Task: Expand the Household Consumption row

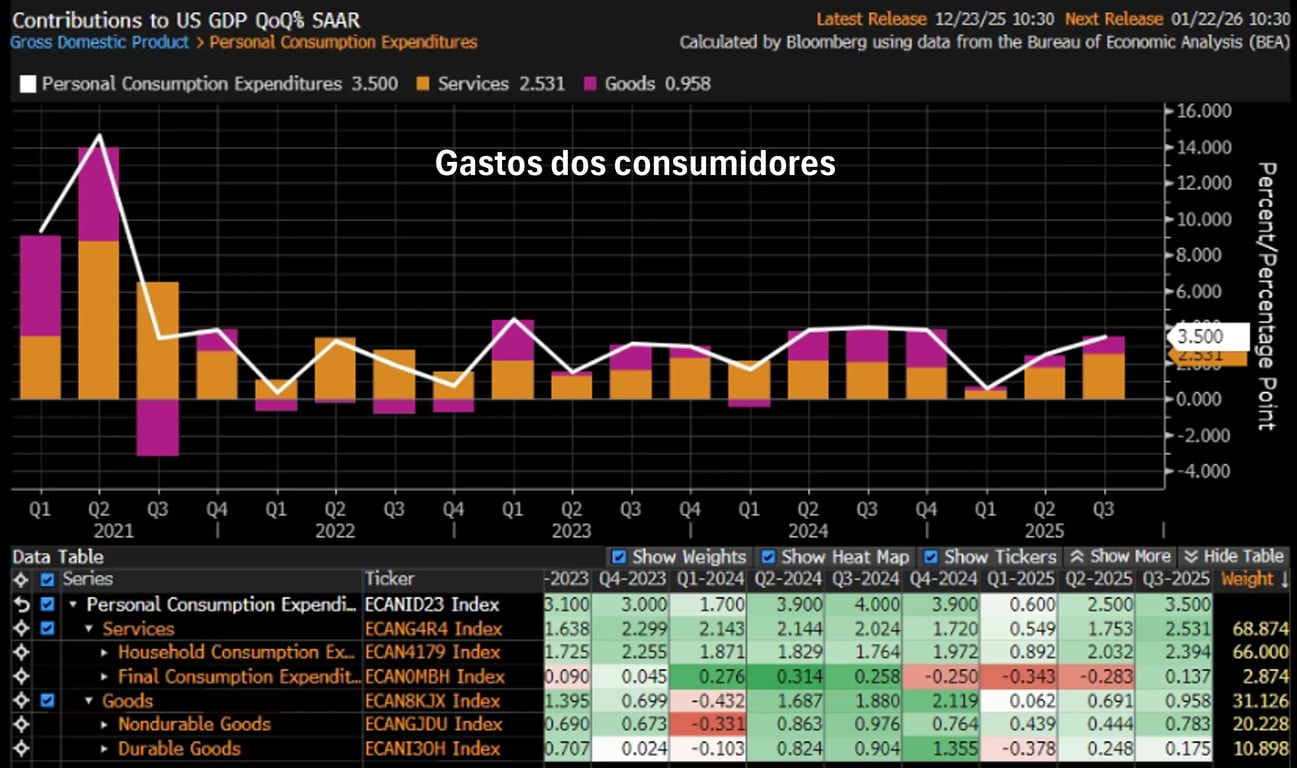Action: pyautogui.click(x=105, y=652)
